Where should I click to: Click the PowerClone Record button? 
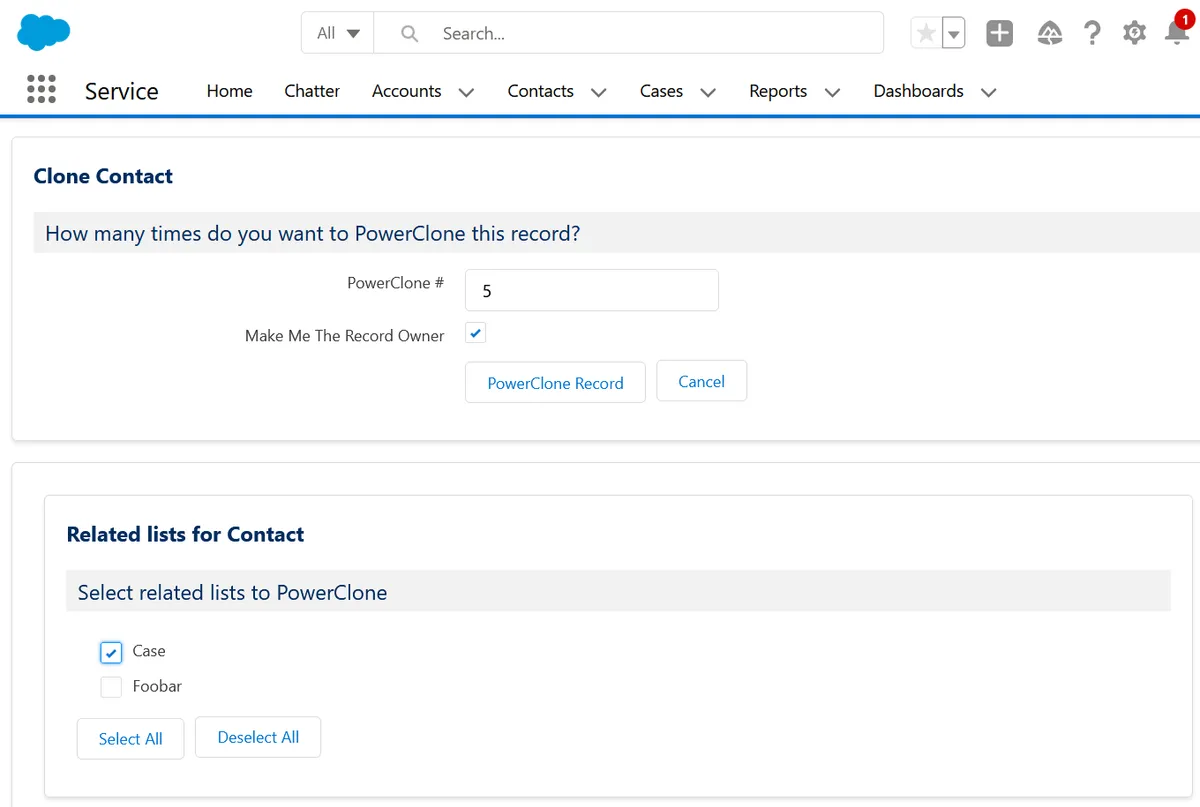tap(555, 383)
